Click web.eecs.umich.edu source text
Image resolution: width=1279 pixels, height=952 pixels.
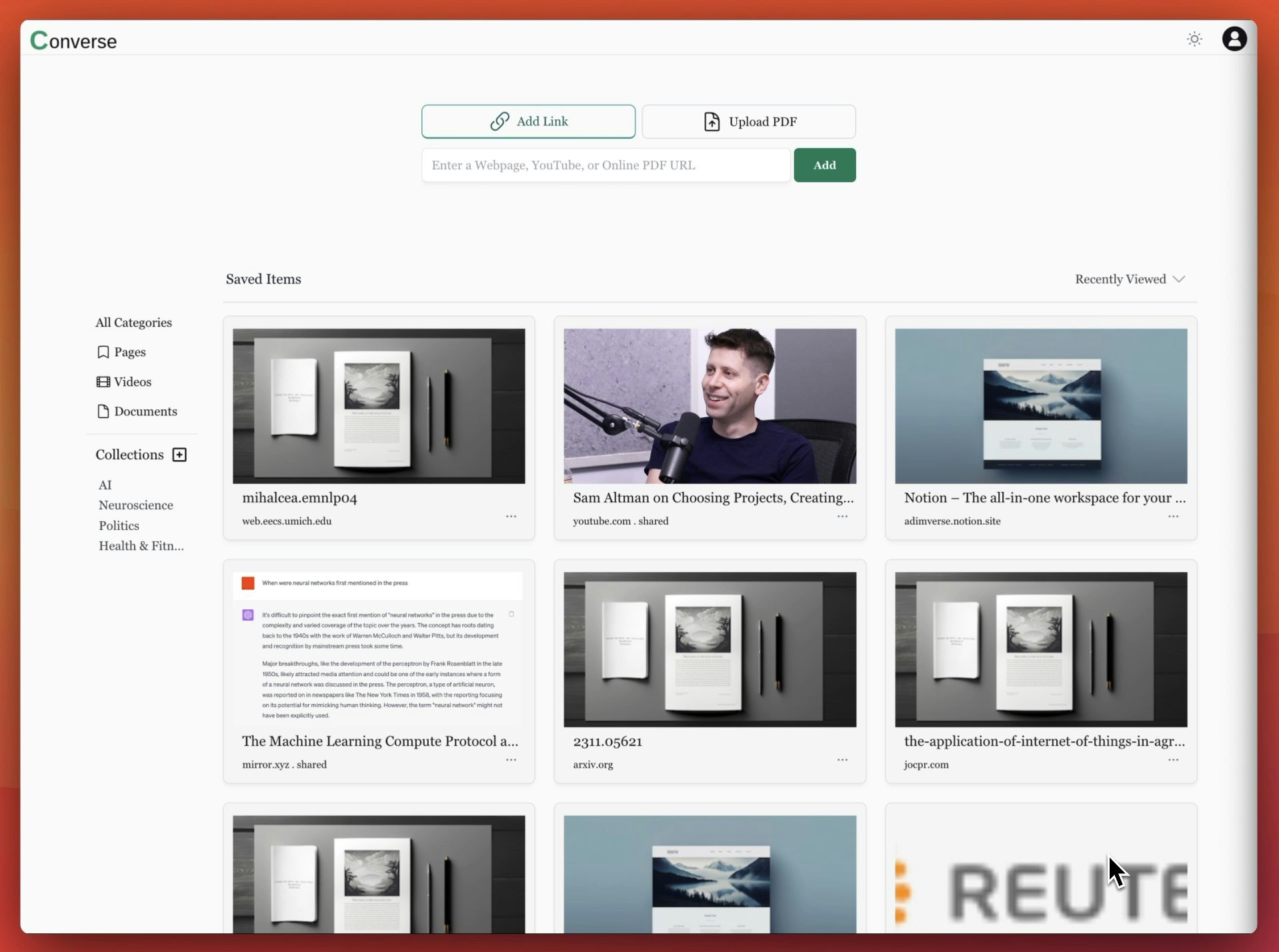[x=287, y=521]
